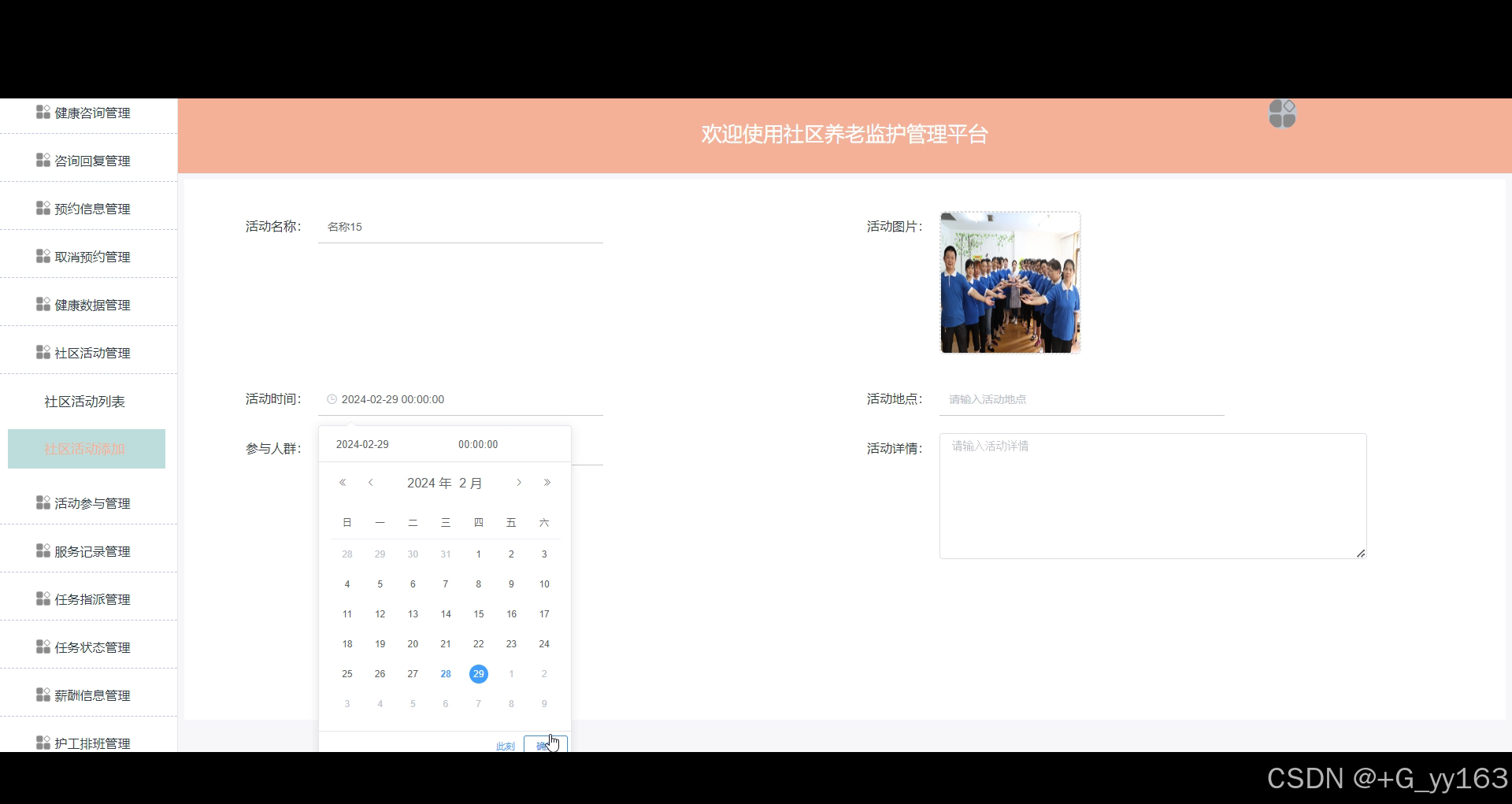The height and width of the screenshot is (804, 1512).
Task: Go to the next year in the calendar
Action: click(547, 483)
